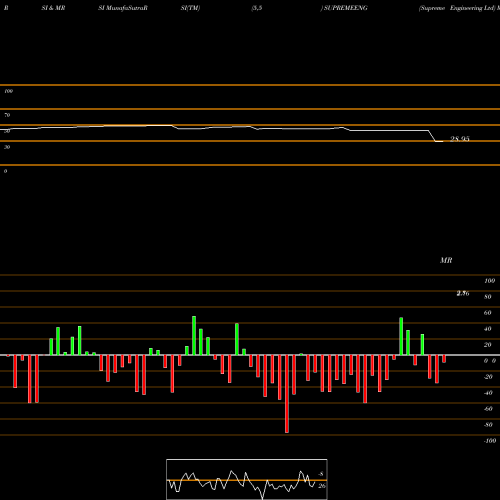
Task: Click the 26 value in mini preview chart
Action: pyautogui.click(x=322, y=486)
